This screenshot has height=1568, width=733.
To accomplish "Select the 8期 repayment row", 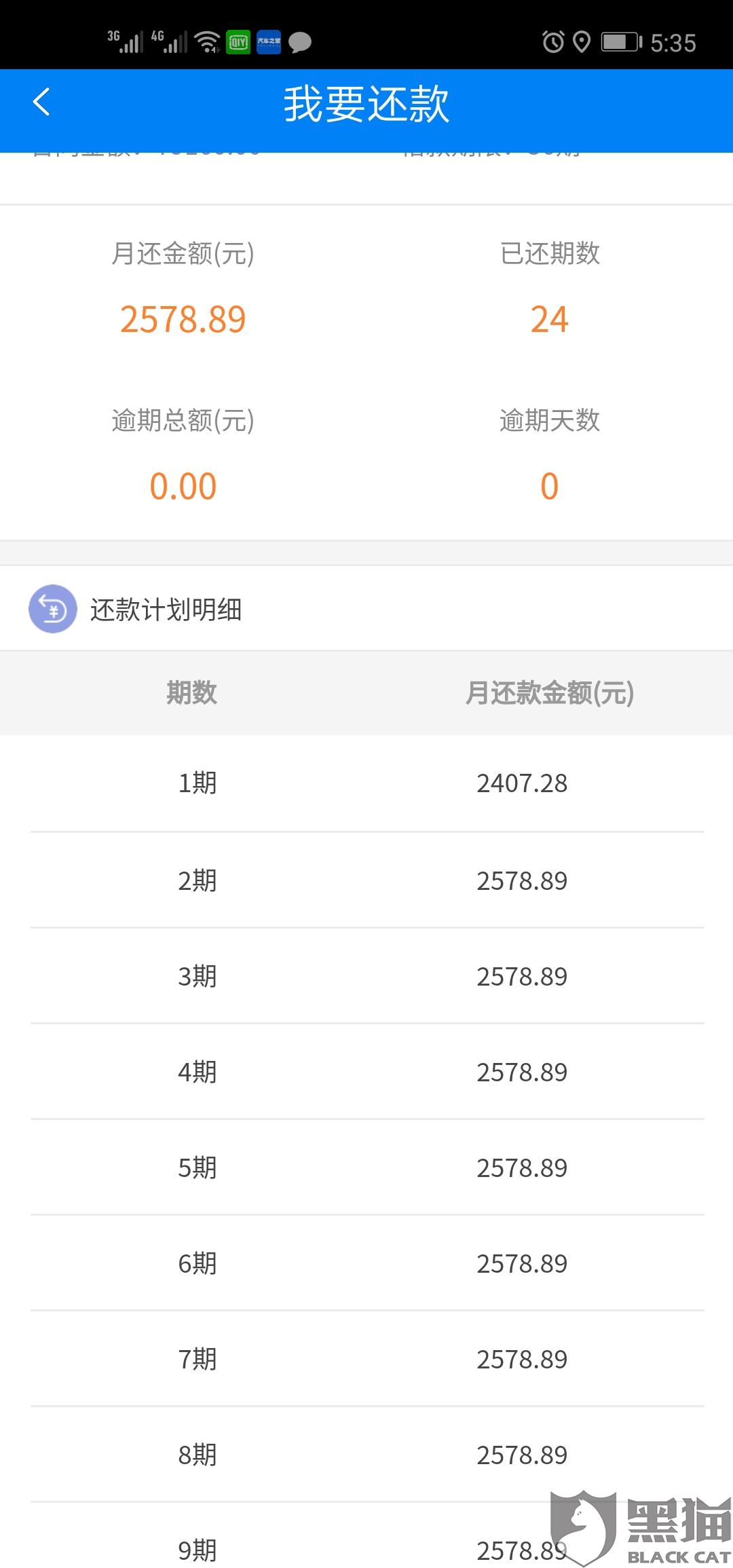I will 367,1455.
